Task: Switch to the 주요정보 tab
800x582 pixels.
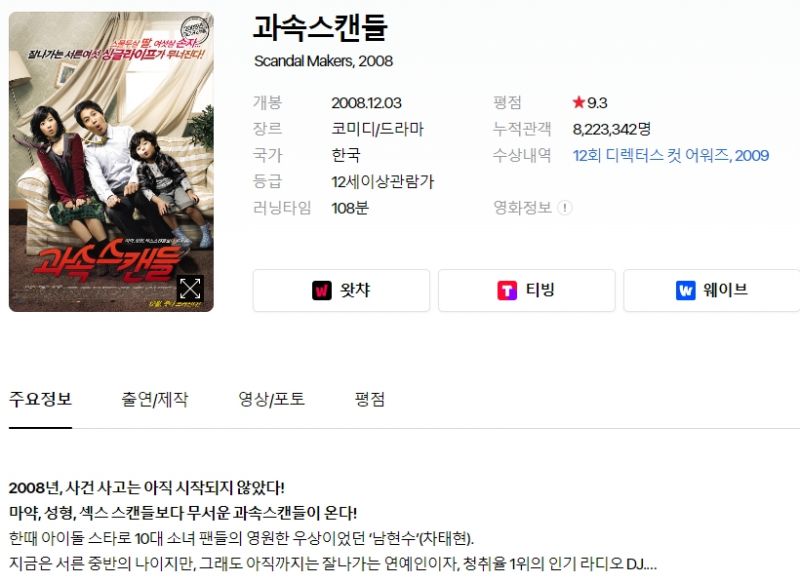Action: (x=40, y=399)
